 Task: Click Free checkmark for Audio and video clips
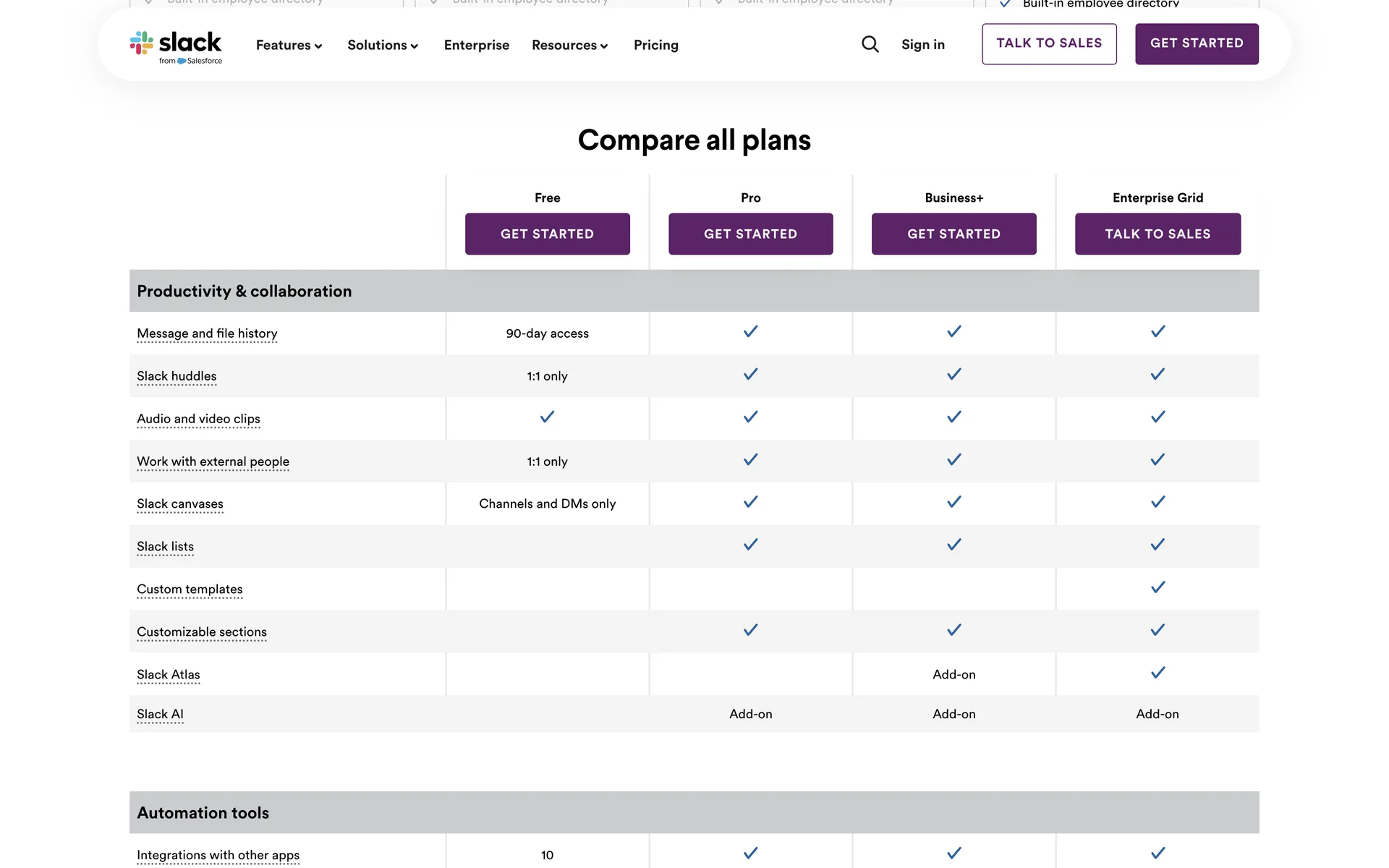[x=547, y=417]
